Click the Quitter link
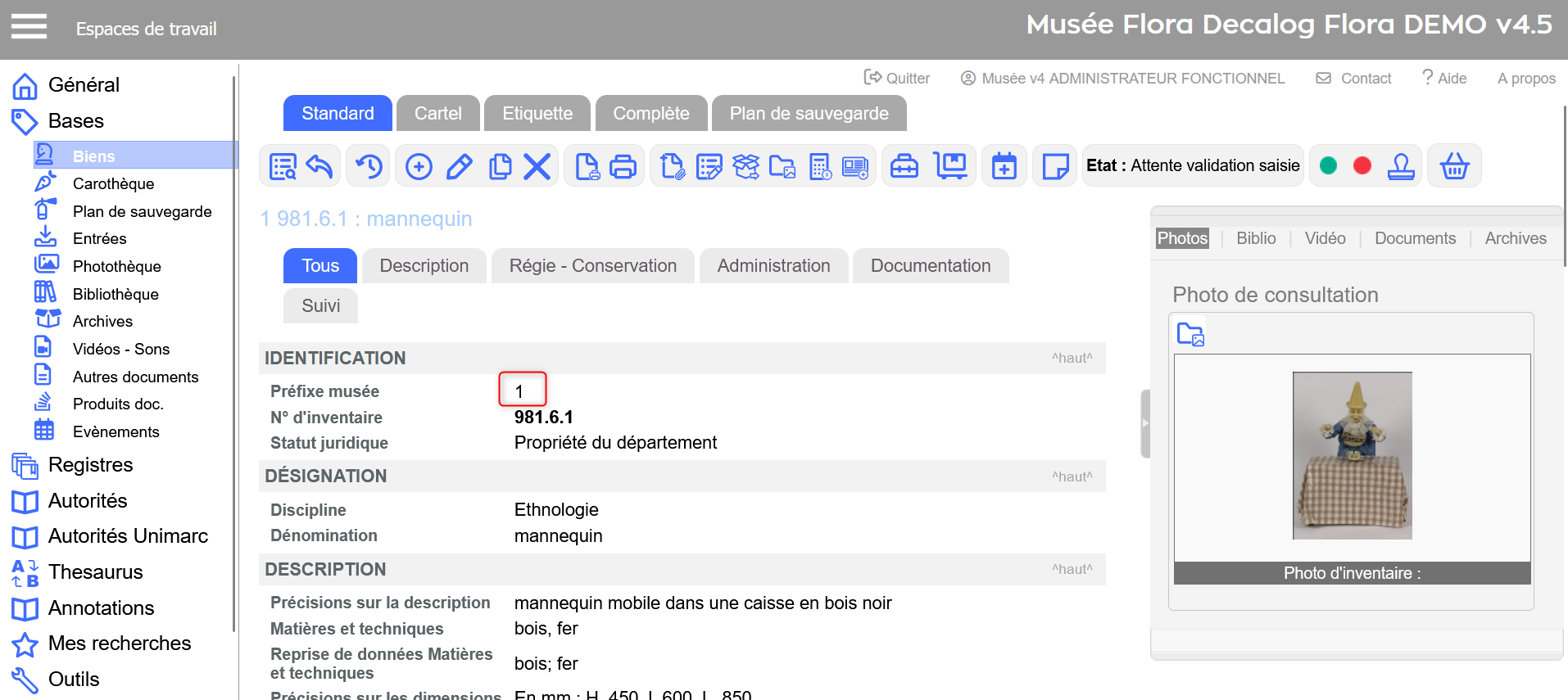This screenshot has height=700, width=1568. (x=898, y=79)
